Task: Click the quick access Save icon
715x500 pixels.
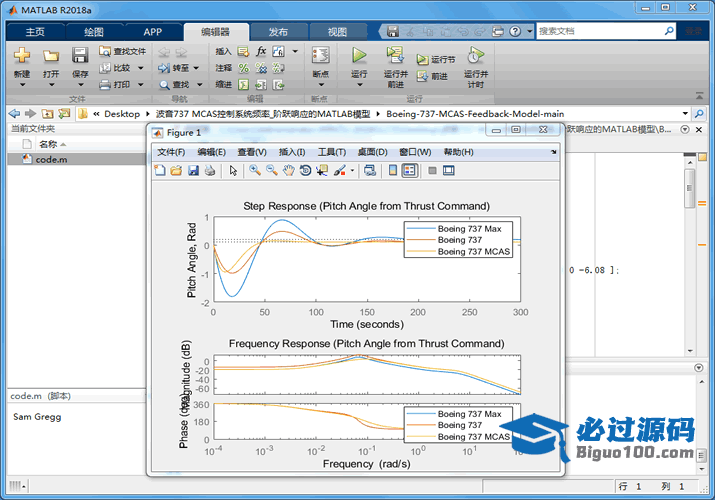Action: pos(393,31)
